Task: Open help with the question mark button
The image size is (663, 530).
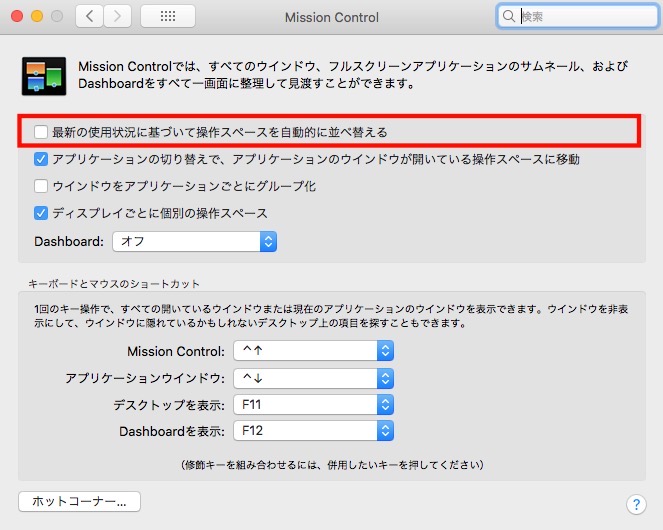Action: 636,504
